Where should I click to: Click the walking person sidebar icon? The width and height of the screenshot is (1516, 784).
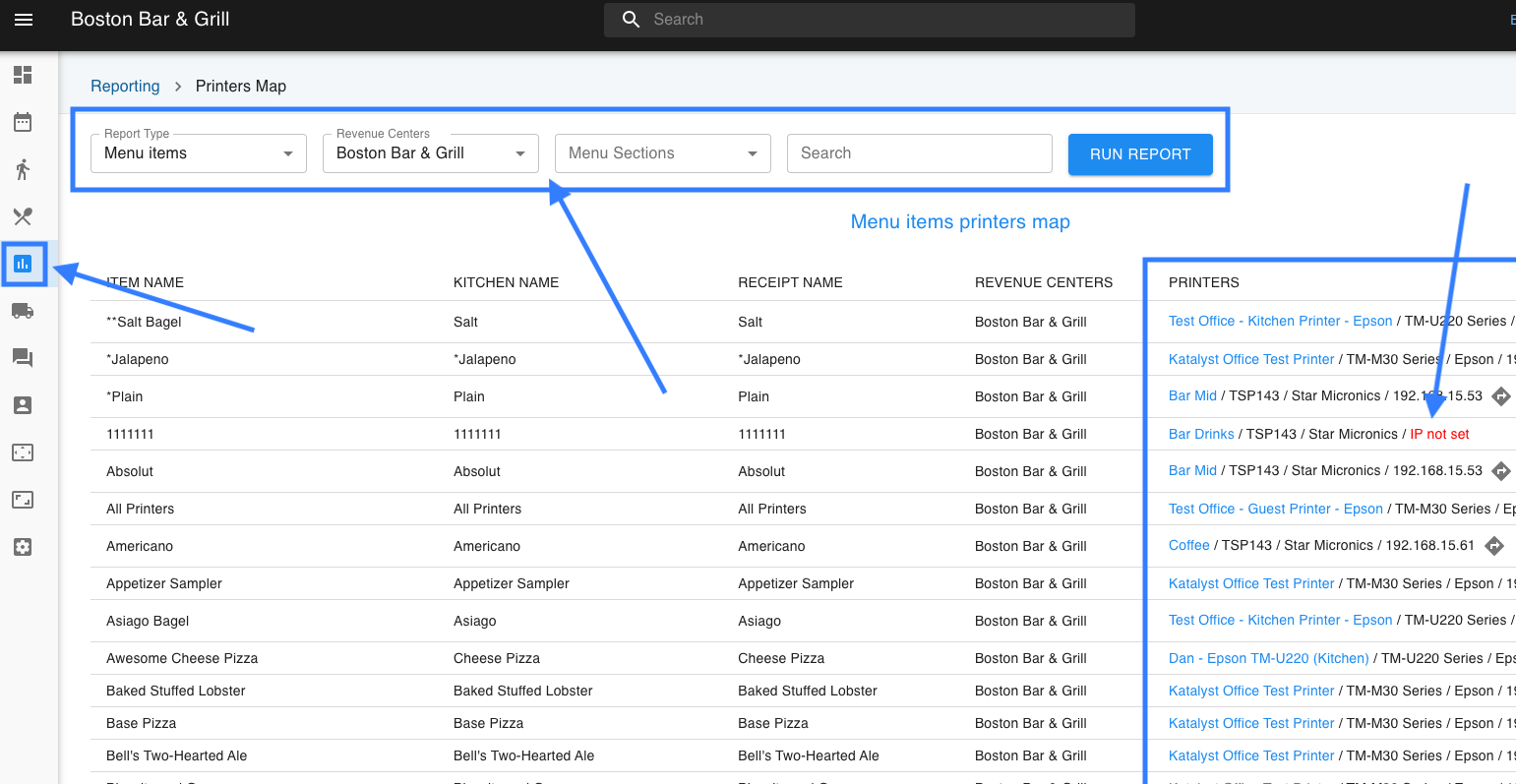point(23,169)
